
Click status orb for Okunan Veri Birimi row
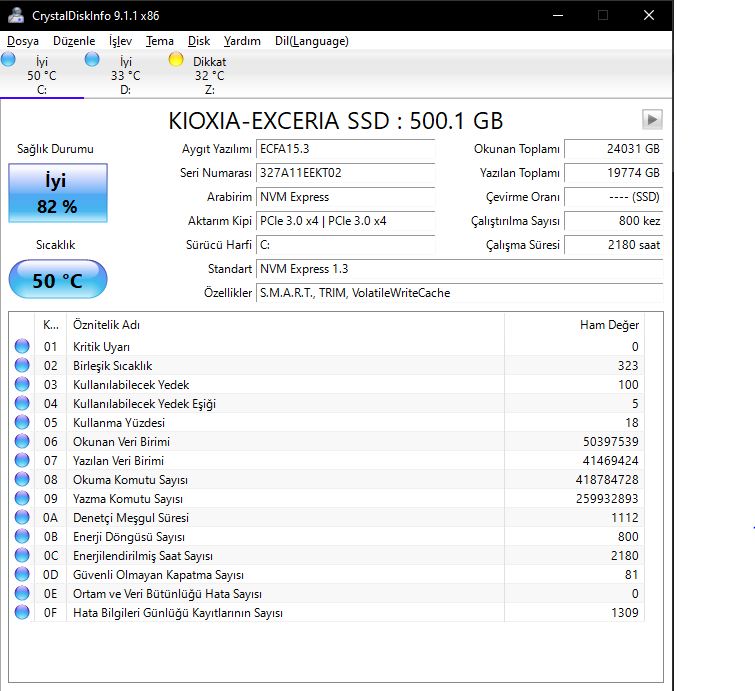22,442
